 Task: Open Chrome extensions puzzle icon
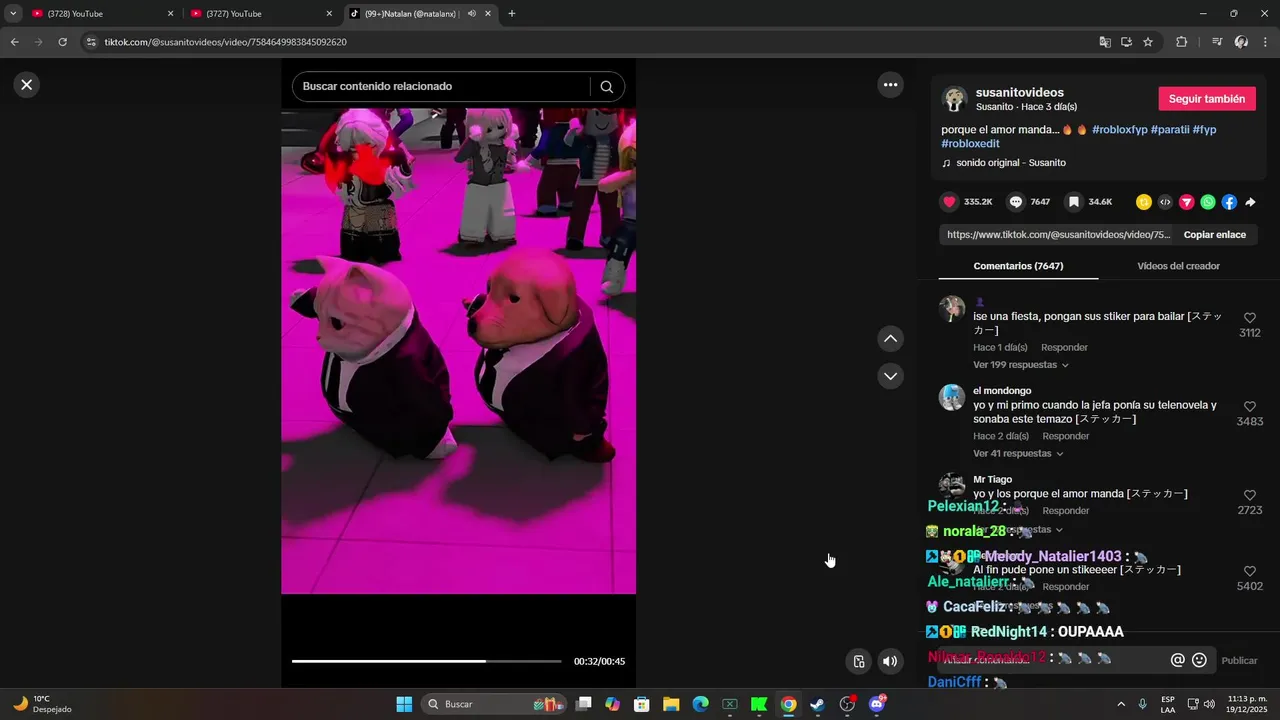coord(1181,42)
